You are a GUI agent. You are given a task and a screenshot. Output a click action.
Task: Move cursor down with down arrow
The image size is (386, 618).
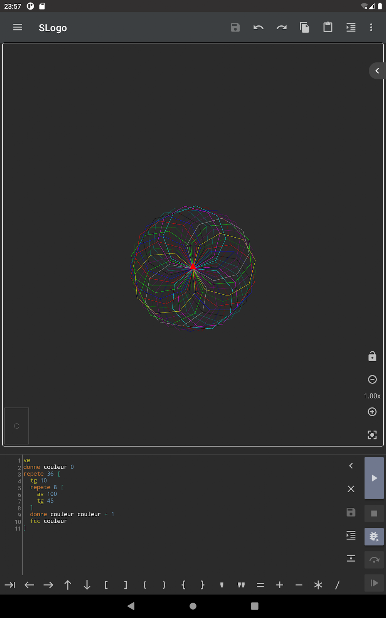click(87, 585)
